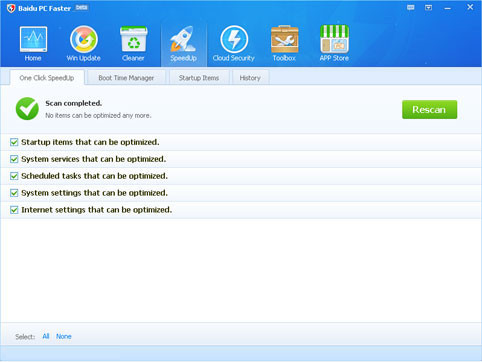This screenshot has height=362, width=482.
Task: Click the 'Scan completed.' heading text
Action: click(x=74, y=103)
